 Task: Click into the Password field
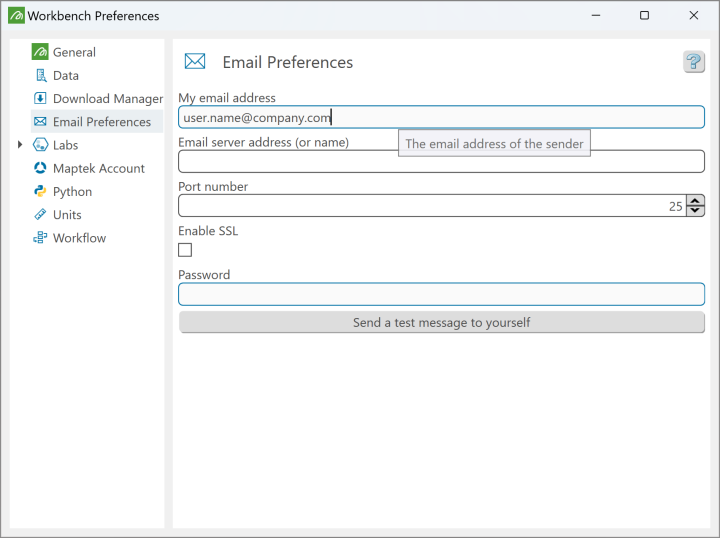tap(441, 294)
